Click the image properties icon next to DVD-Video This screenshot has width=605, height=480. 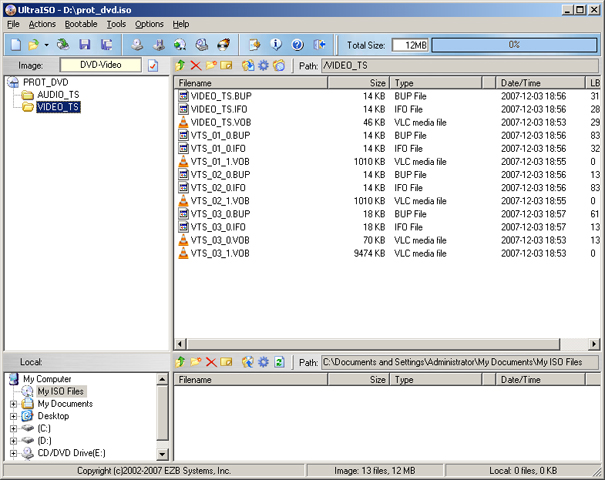pyautogui.click(x=153, y=66)
